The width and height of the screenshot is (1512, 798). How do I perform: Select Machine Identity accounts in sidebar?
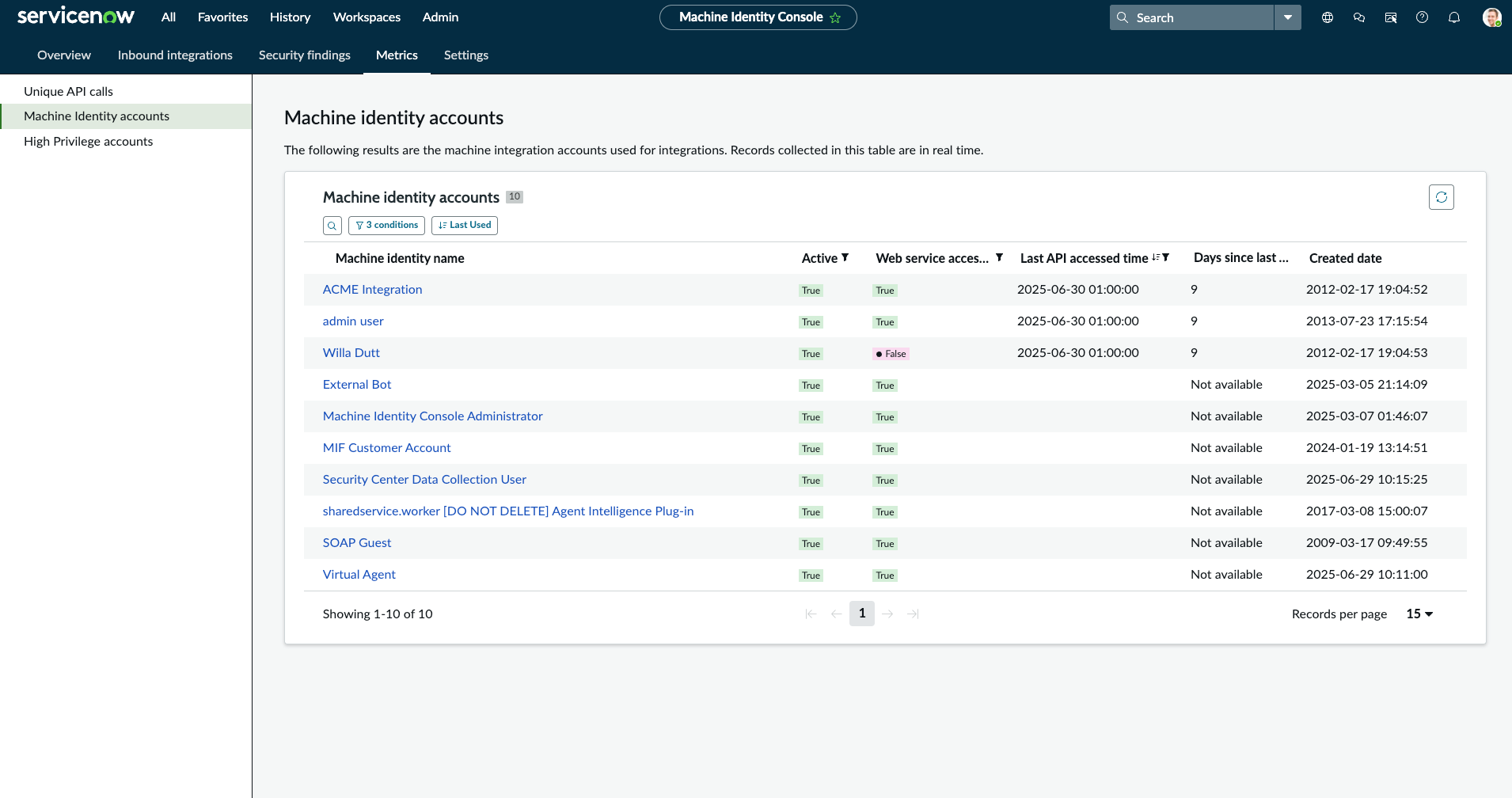pos(126,116)
